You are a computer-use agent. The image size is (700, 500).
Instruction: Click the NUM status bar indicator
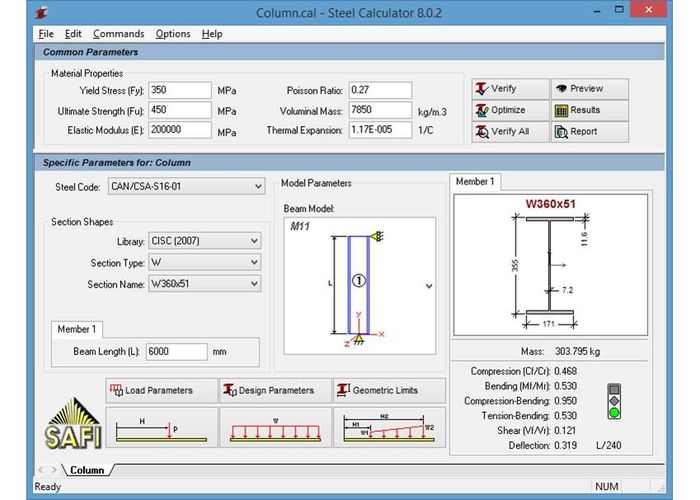point(607,486)
